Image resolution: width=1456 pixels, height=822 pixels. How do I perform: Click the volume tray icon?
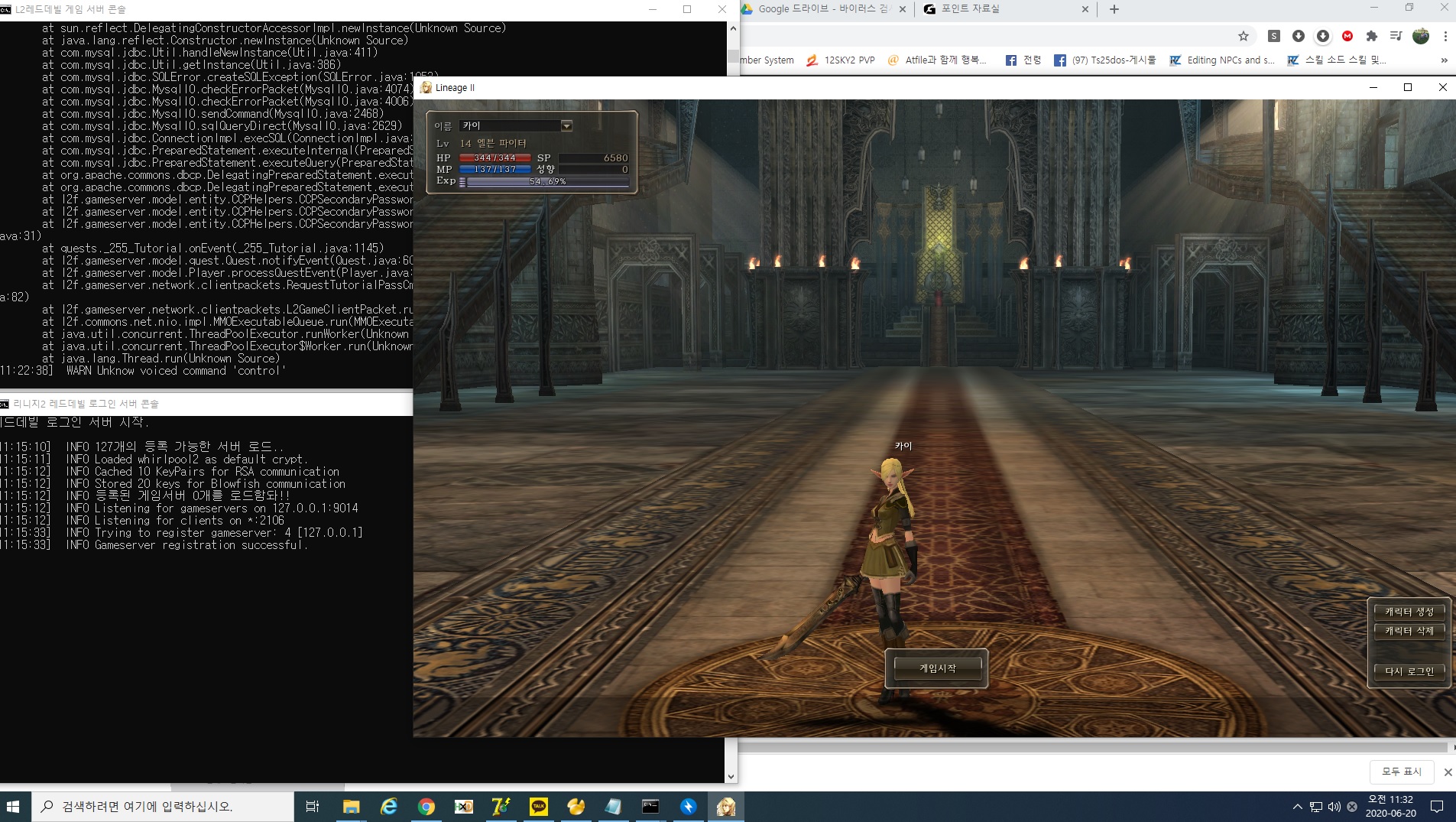[1334, 806]
